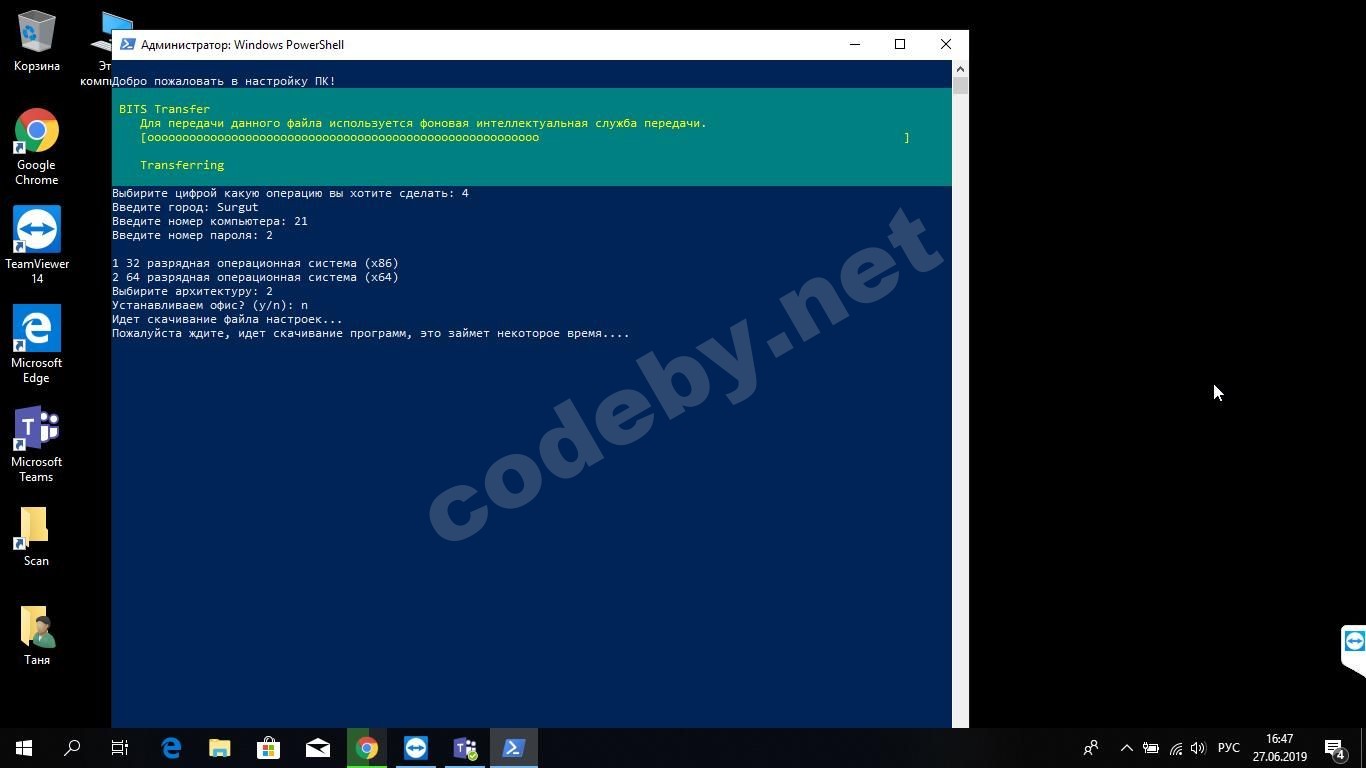Switch input language via РУС indicator
Screen dimensions: 1366x768
click(1229, 748)
